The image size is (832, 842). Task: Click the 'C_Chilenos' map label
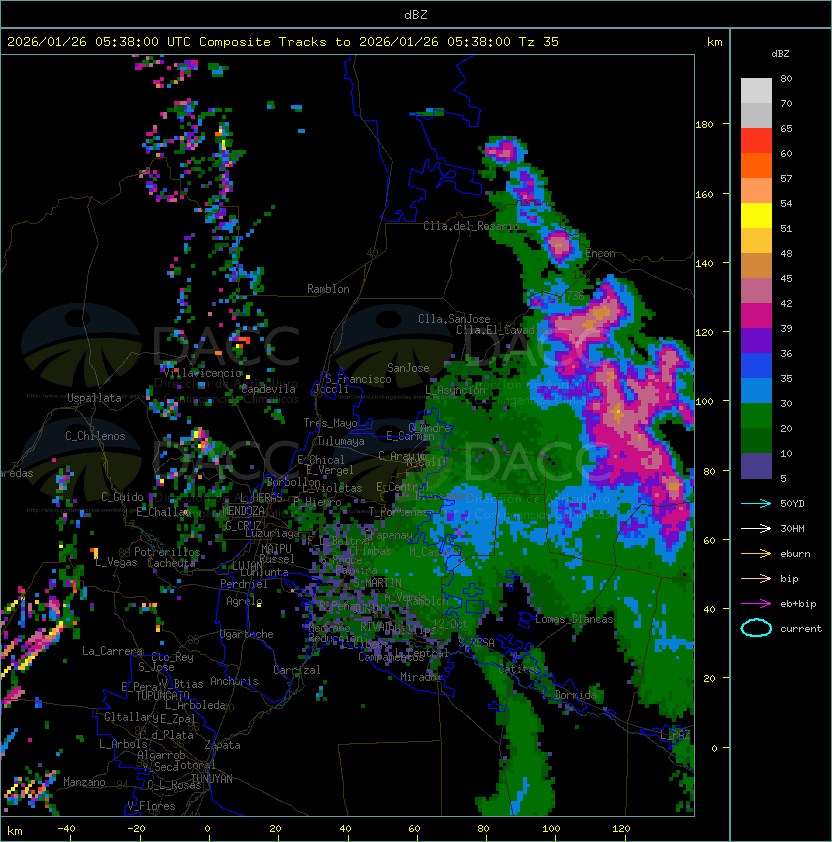tap(95, 435)
